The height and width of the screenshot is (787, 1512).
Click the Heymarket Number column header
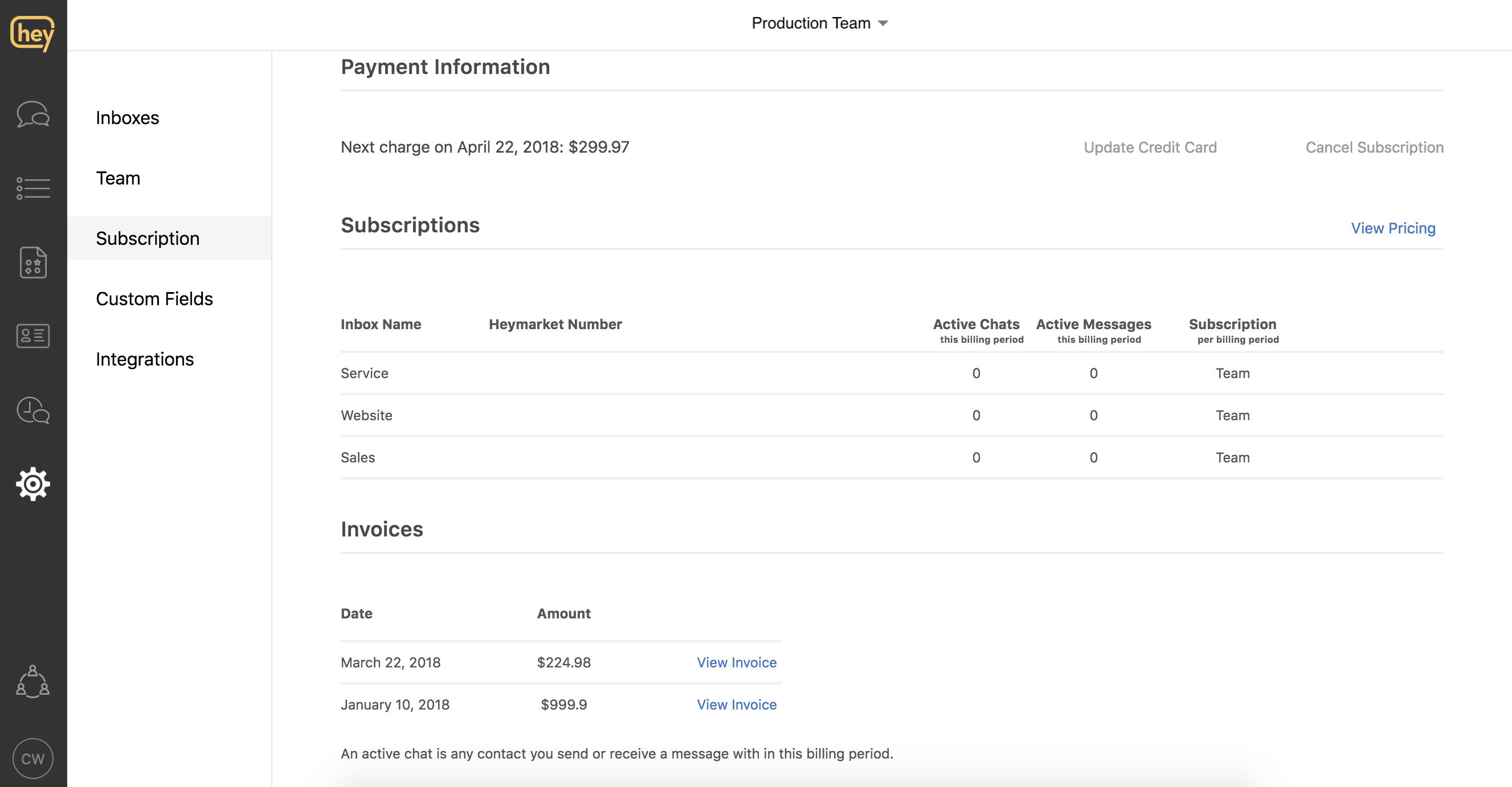555,324
